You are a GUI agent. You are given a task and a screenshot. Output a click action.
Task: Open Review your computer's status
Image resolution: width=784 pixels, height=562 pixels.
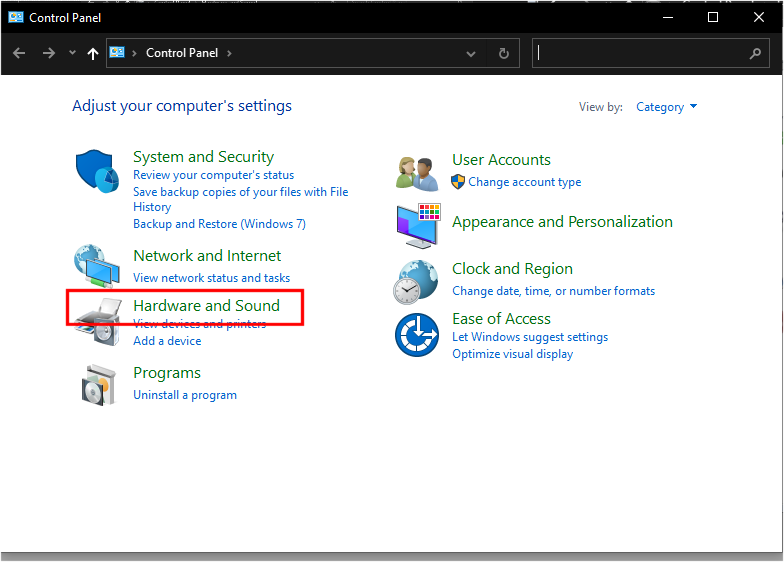[214, 175]
